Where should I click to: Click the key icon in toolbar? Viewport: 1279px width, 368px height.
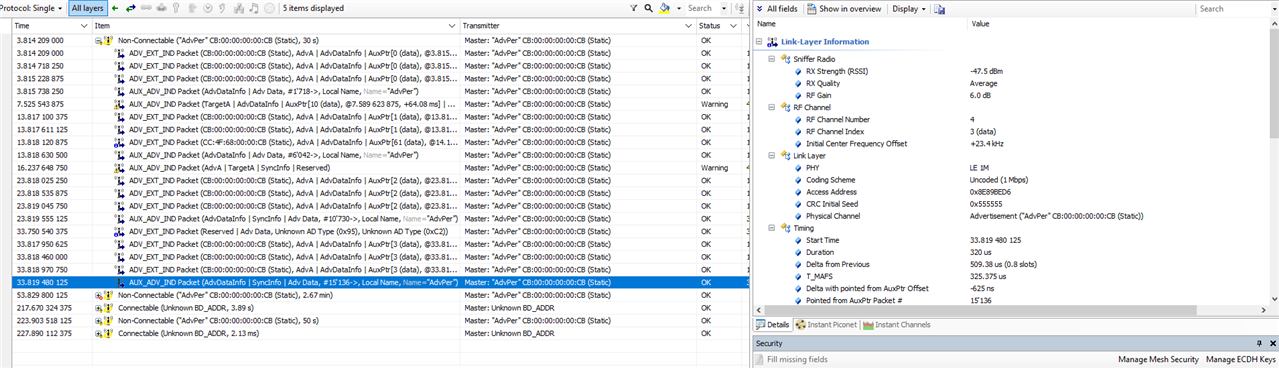point(177,8)
